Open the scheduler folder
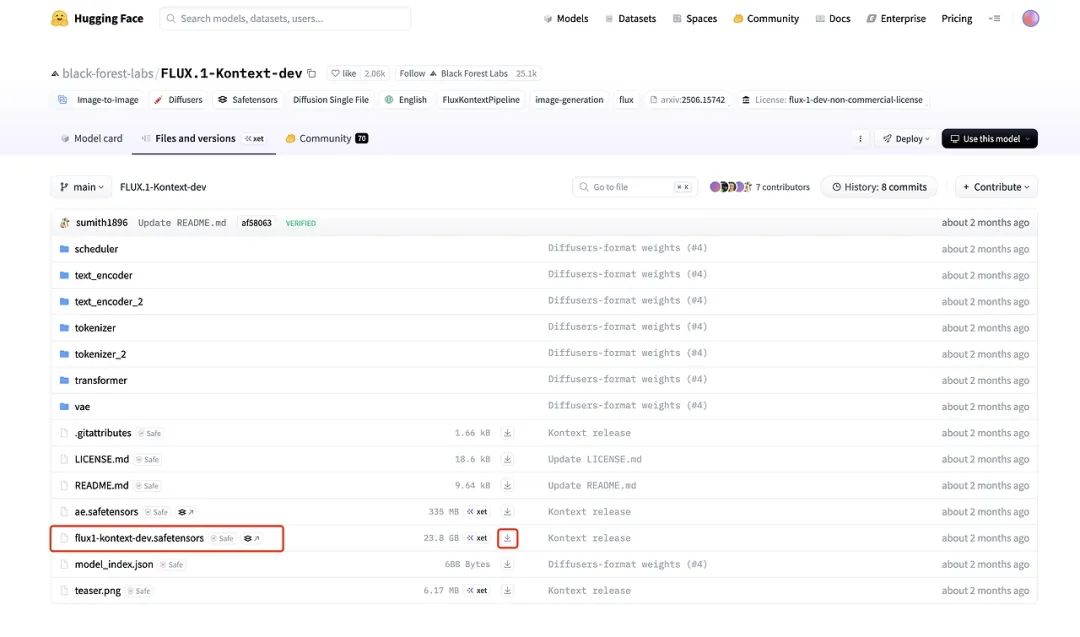Screen dimensions: 1080x637 click(96, 249)
